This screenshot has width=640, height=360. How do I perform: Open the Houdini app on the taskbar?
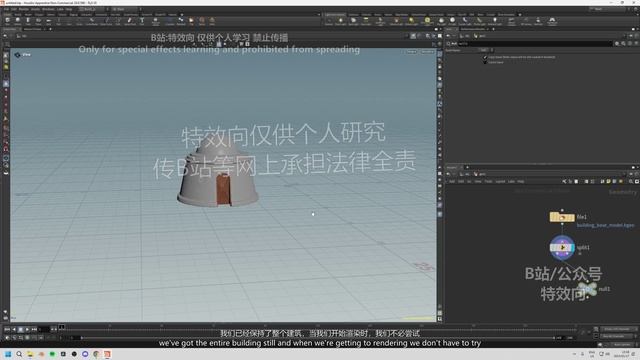coord(107,354)
